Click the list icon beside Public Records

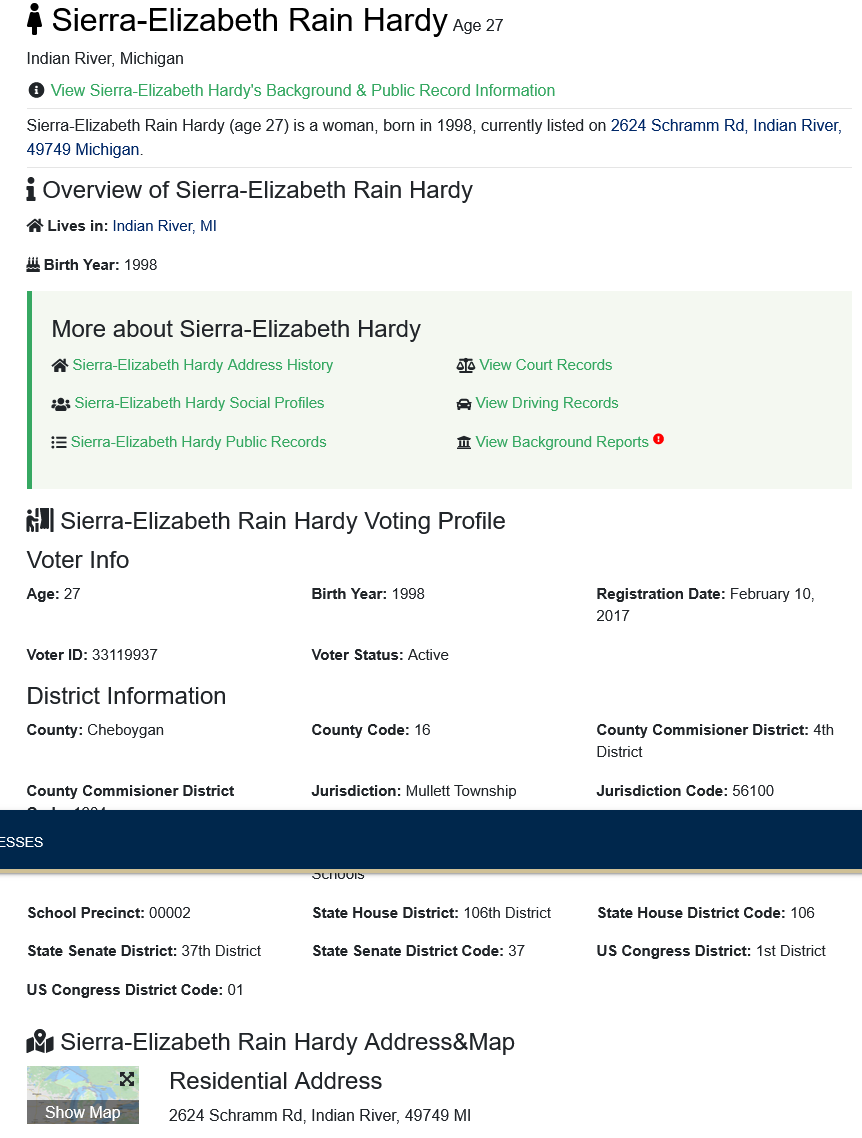[x=59, y=442]
